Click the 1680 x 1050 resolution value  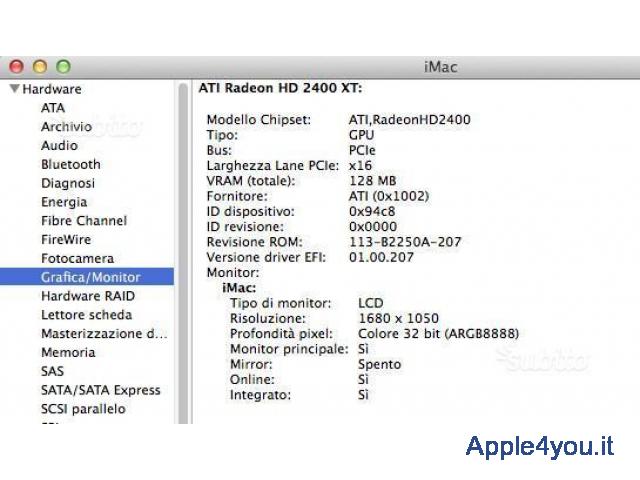pos(398,318)
